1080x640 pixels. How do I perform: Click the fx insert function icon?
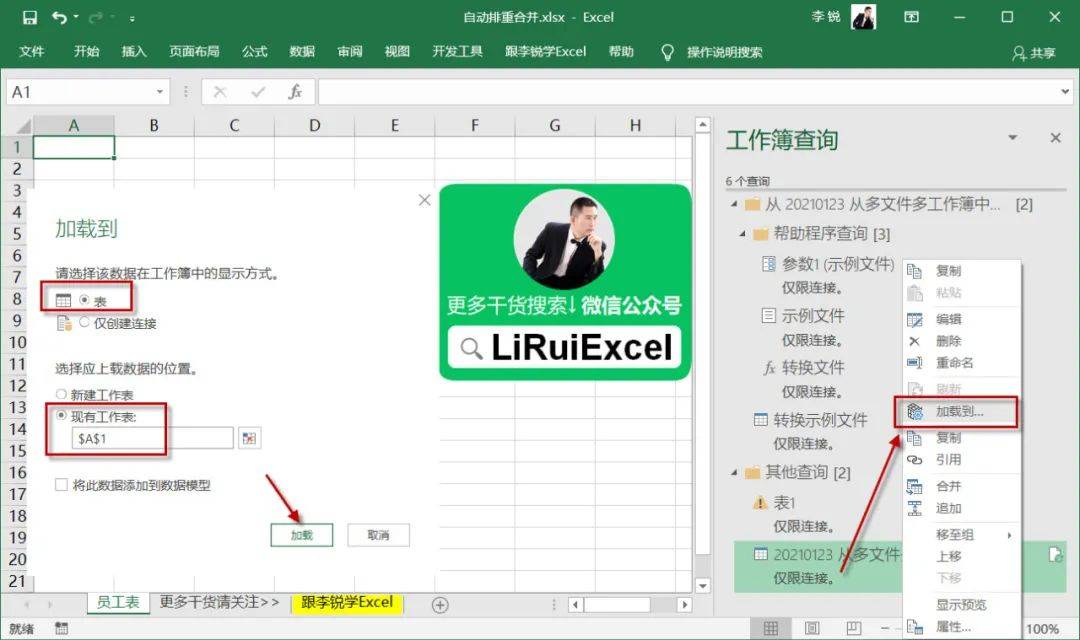(x=295, y=92)
